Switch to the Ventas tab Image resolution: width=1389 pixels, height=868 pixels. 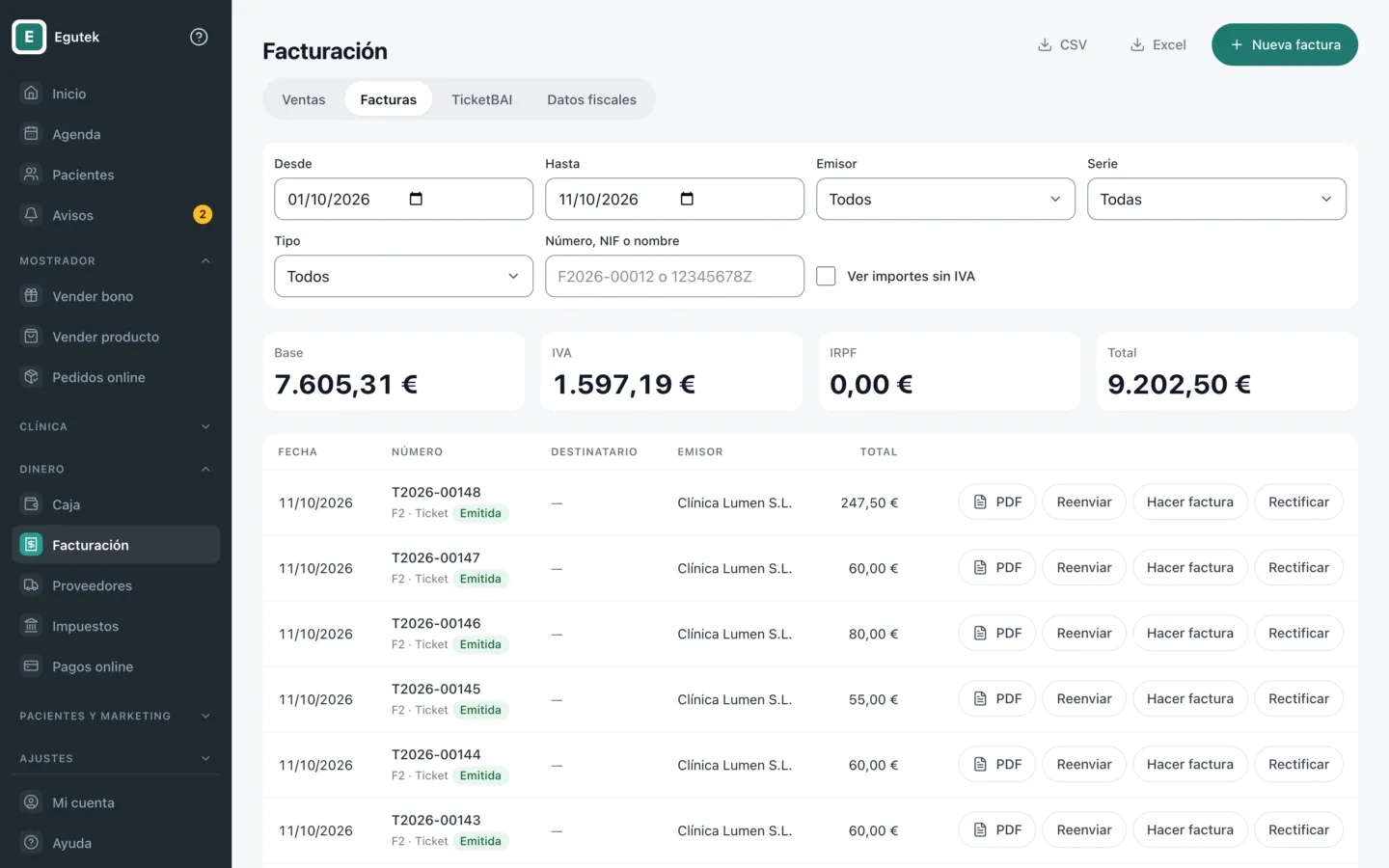click(x=304, y=99)
